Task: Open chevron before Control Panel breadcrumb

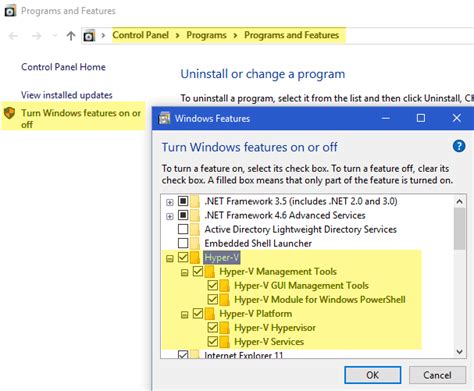Action: (103, 35)
